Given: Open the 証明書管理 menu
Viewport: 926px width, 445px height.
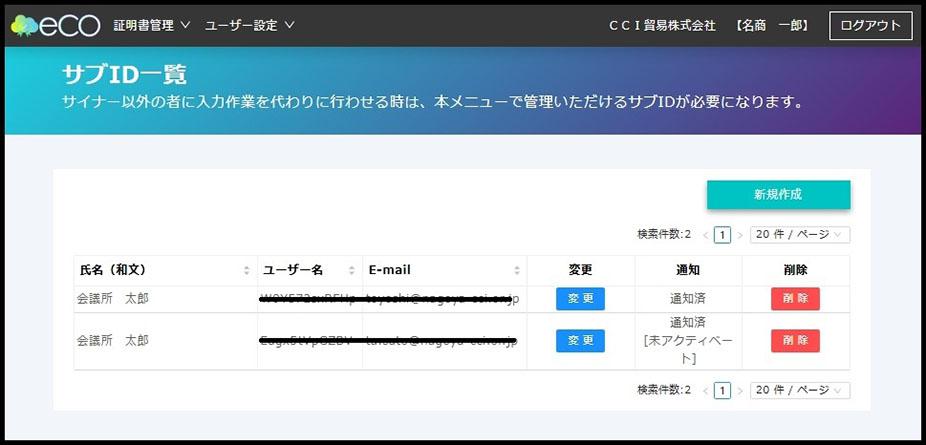Looking at the screenshot, I should (152, 25).
